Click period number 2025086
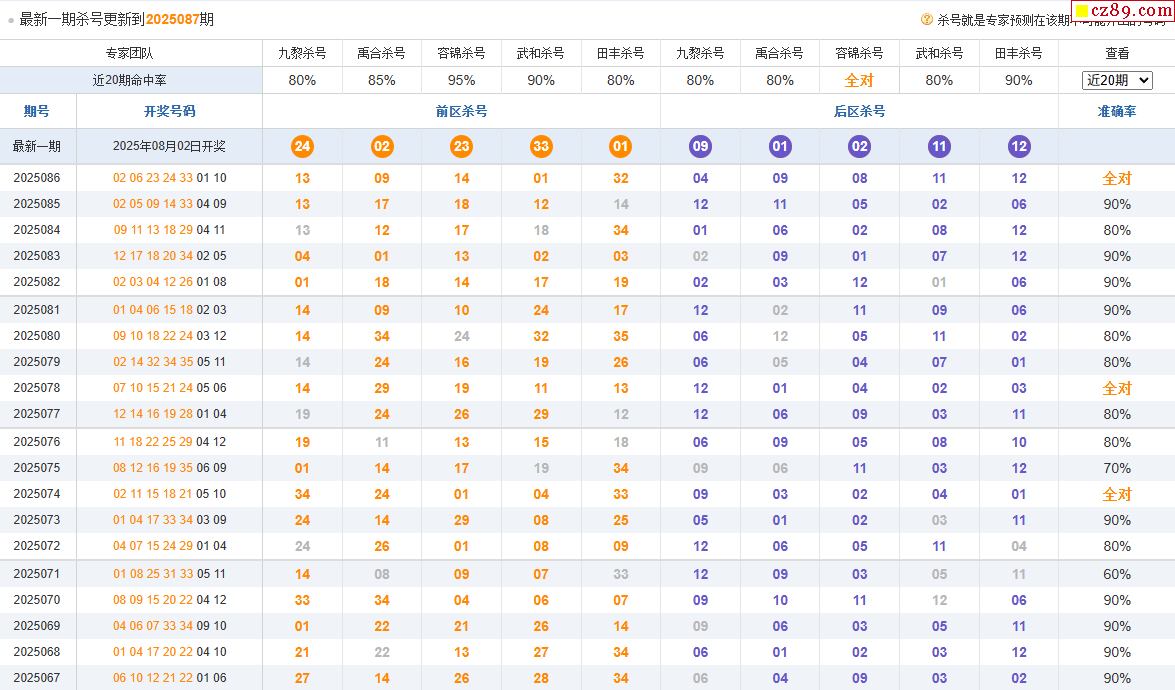 [x=37, y=178]
